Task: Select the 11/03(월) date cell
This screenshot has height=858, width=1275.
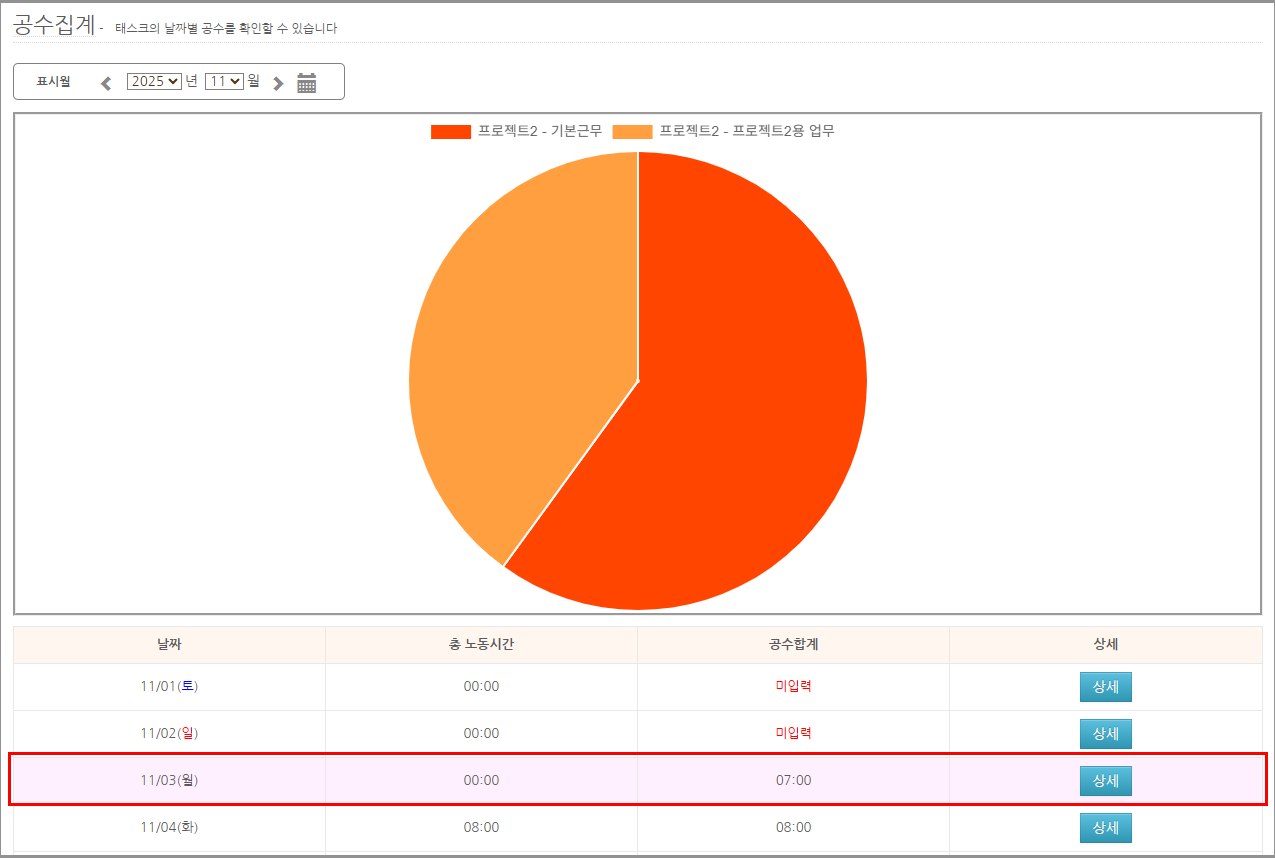Action: coord(169,780)
